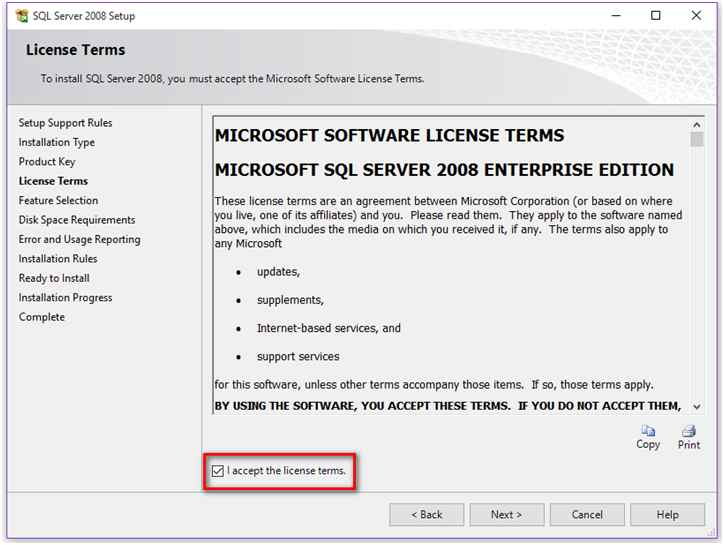
Task: Click the license text scroll down arrow
Action: click(697, 406)
